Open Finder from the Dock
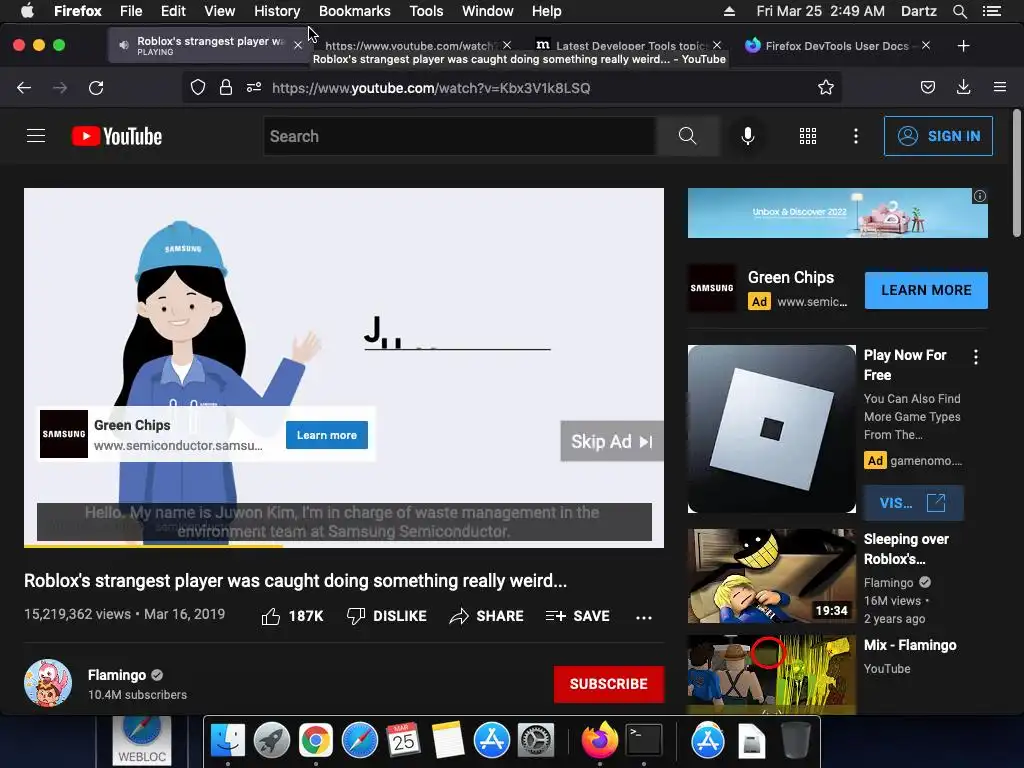 [227, 741]
